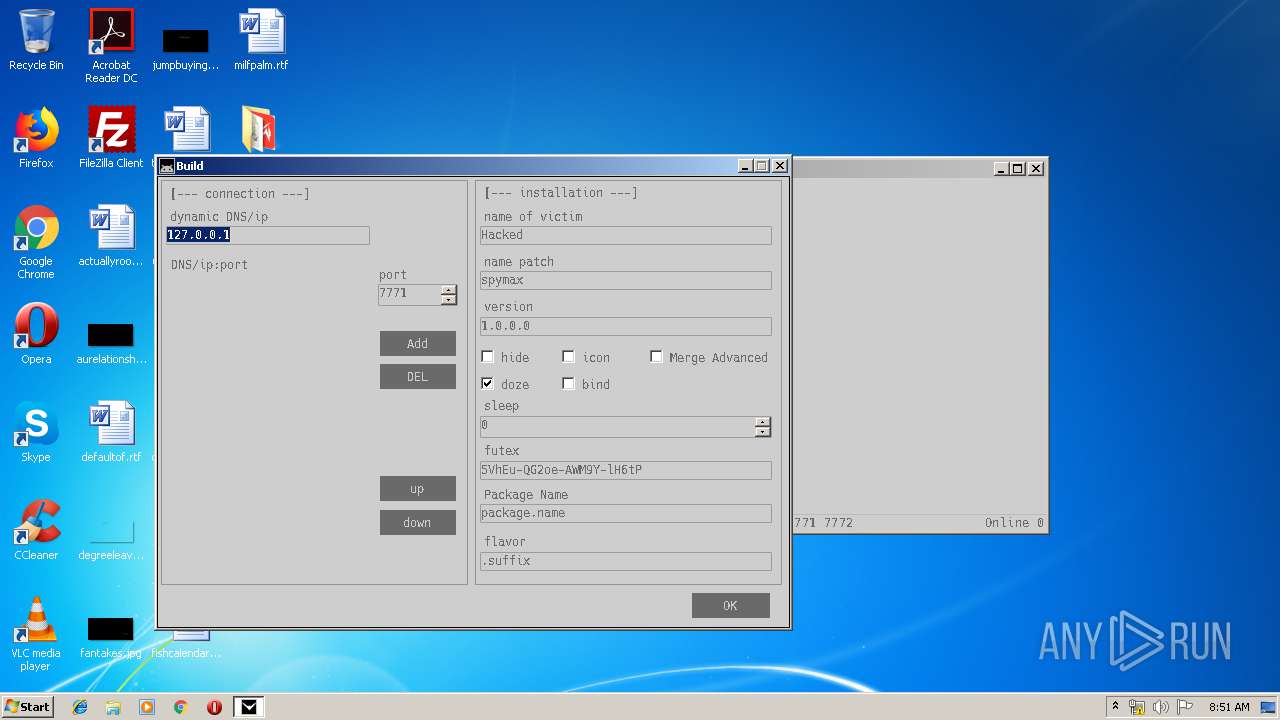Enable the icon checkbox

[568, 357]
